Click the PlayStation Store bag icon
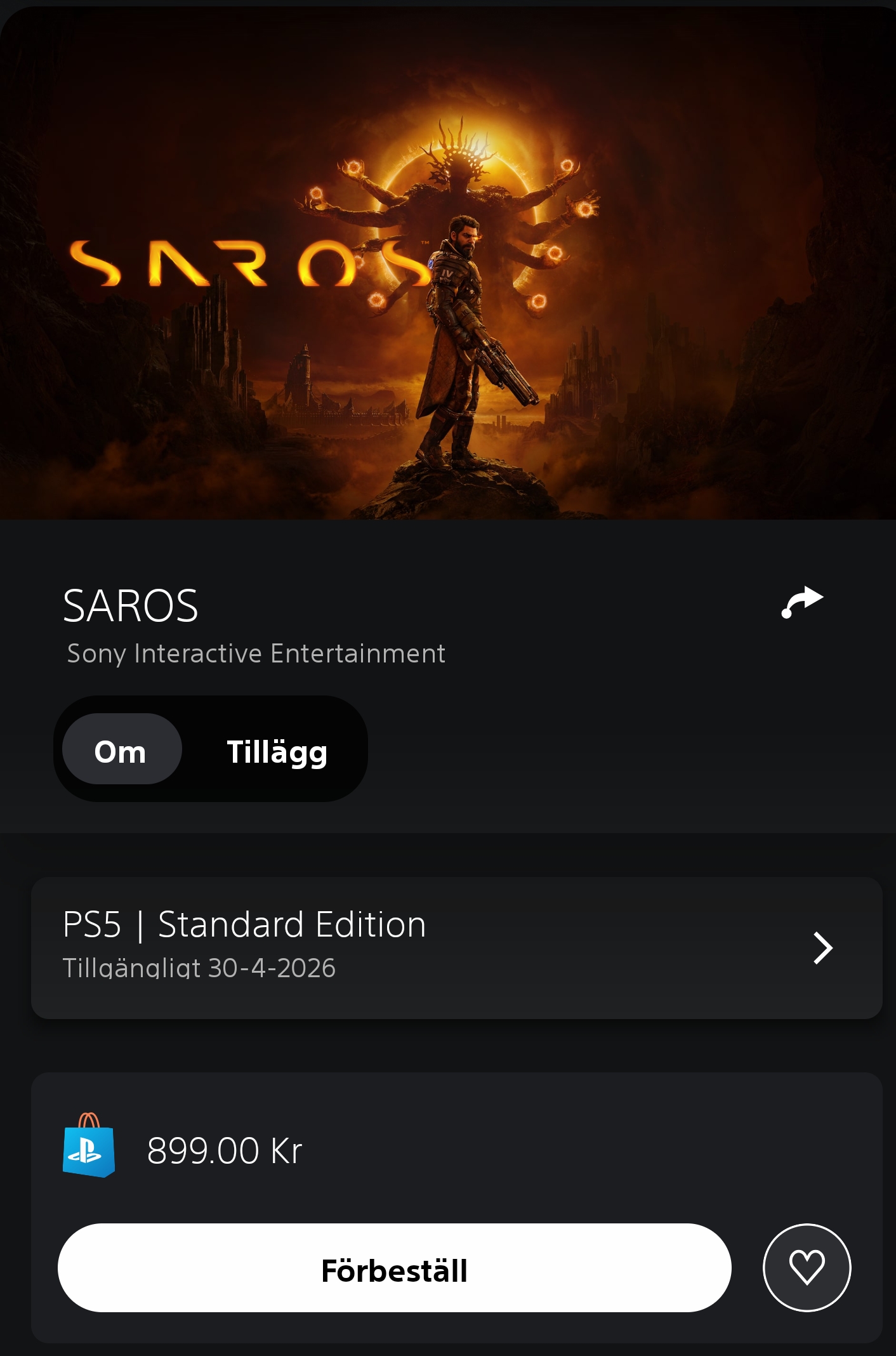 click(89, 1145)
